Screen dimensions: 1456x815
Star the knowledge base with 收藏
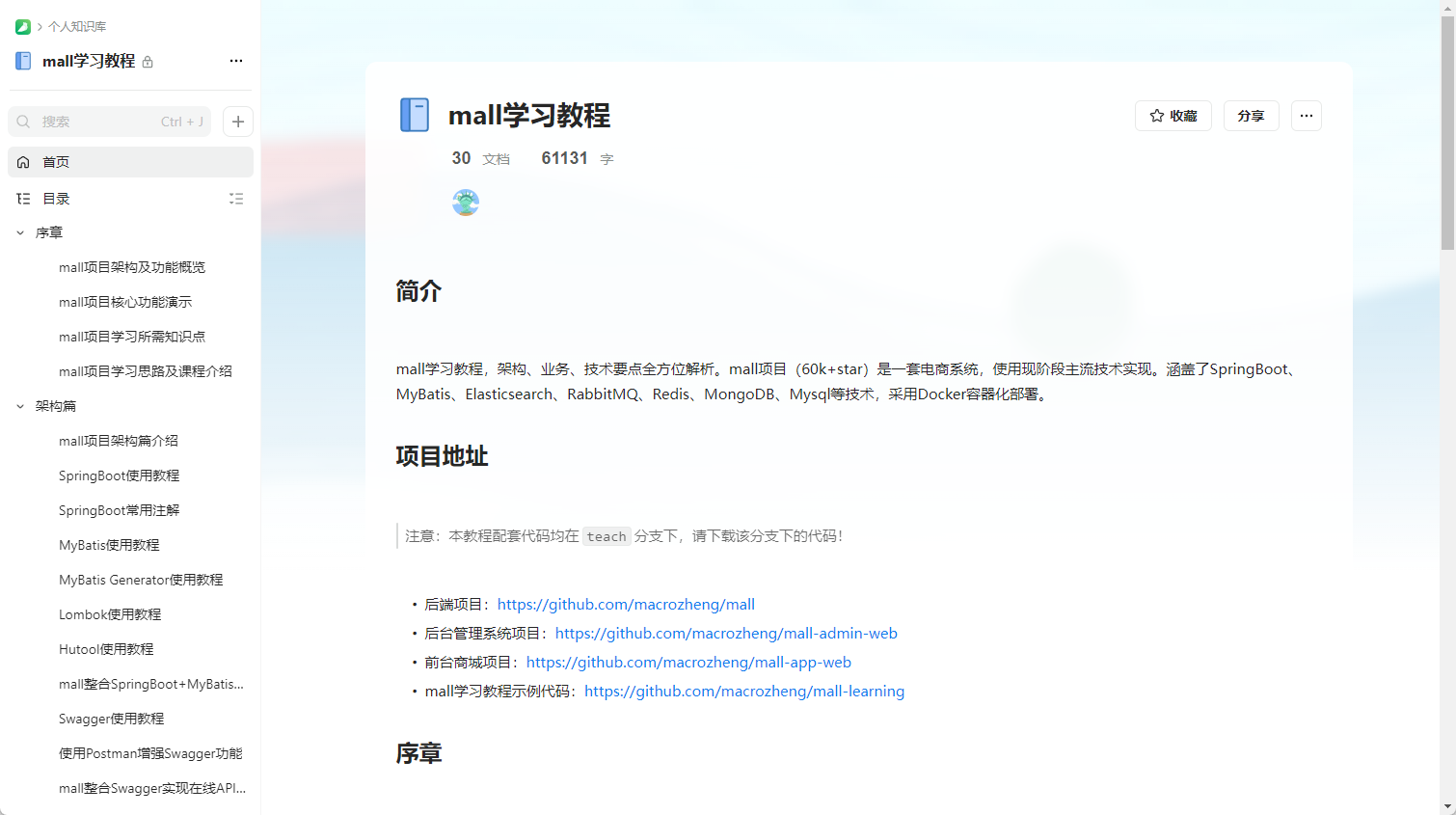1173,116
